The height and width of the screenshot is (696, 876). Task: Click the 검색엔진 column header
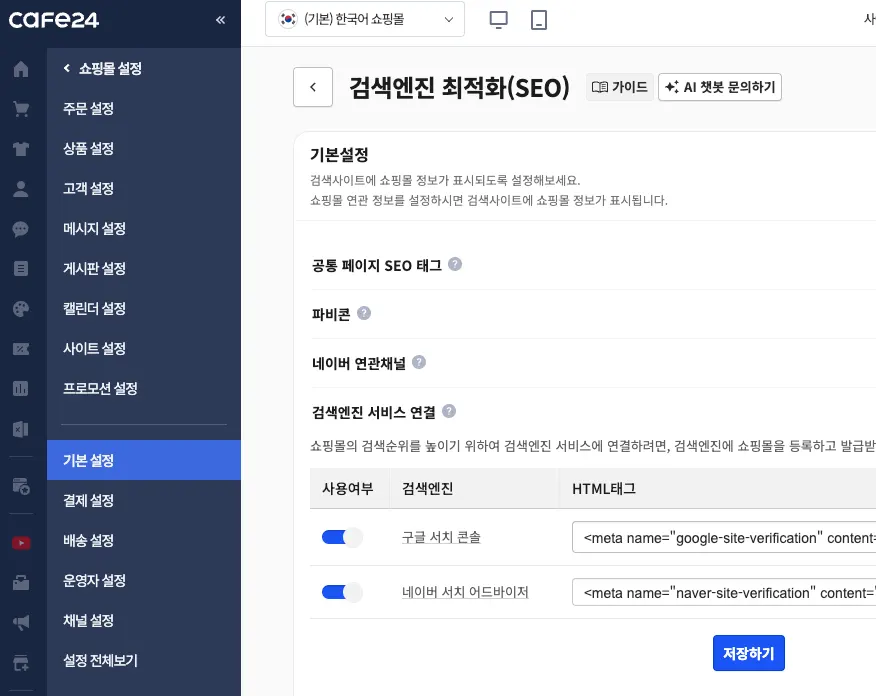point(427,489)
